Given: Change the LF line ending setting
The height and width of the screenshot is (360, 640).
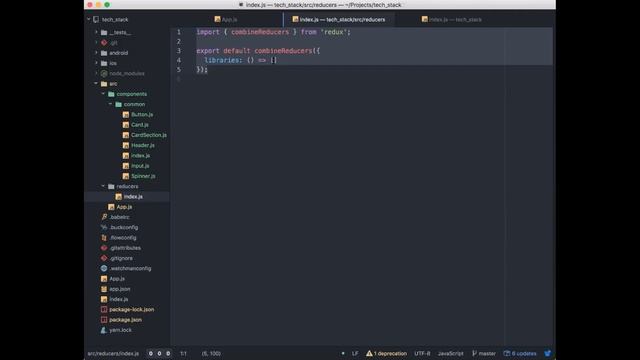Looking at the screenshot, I should [355, 353].
